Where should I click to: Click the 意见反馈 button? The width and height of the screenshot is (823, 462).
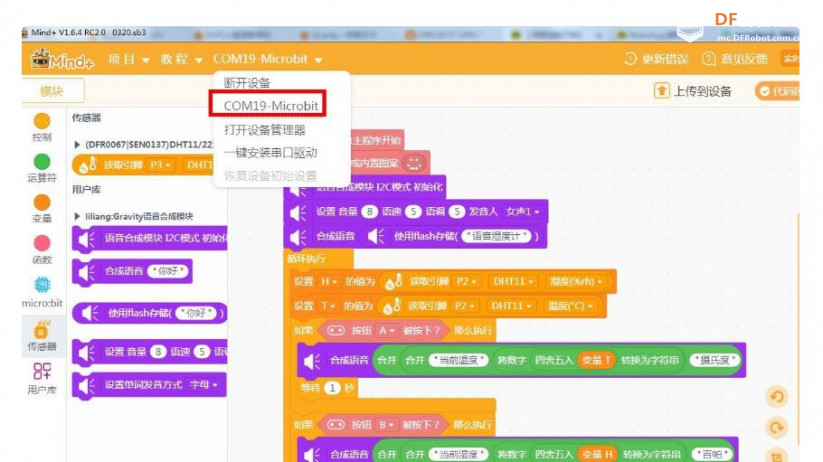(x=735, y=59)
